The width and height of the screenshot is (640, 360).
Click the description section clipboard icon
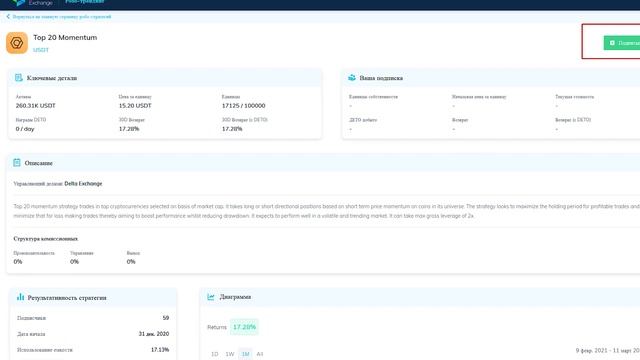pos(17,162)
